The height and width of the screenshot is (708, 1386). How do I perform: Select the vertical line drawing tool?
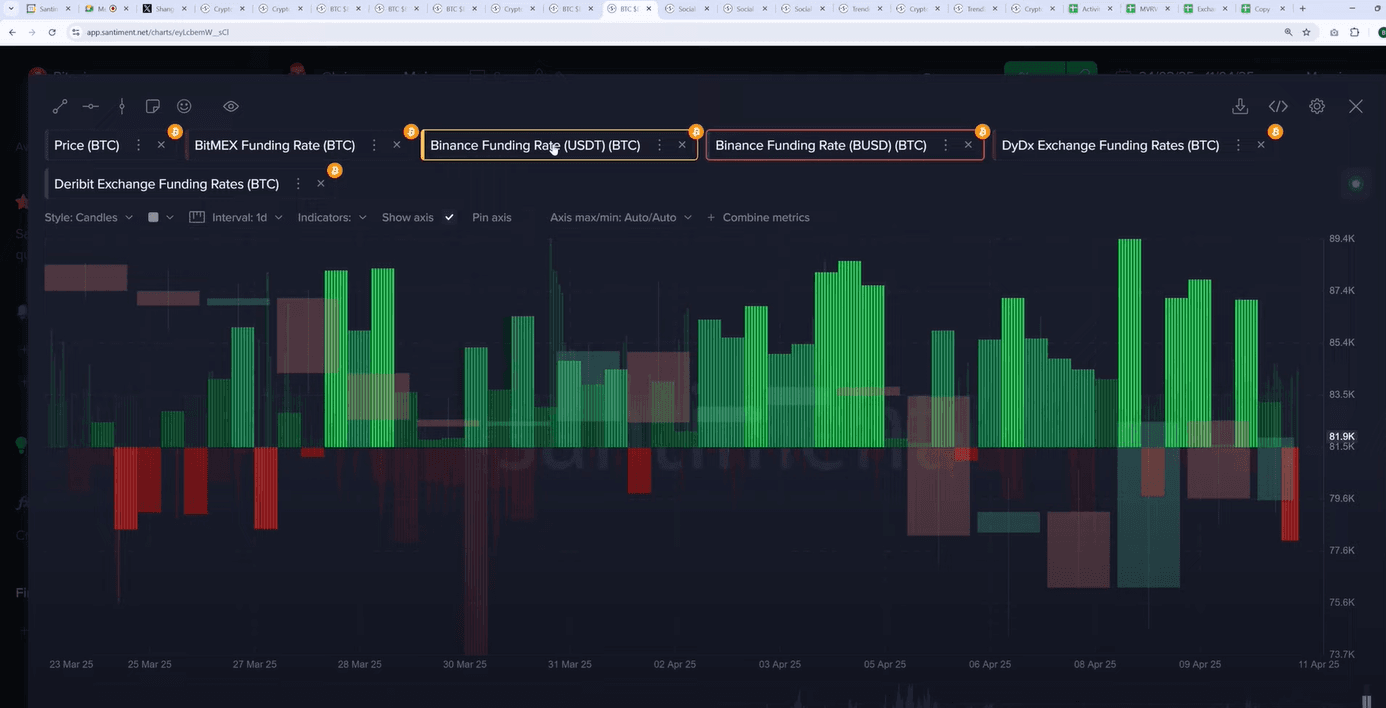tap(122, 106)
